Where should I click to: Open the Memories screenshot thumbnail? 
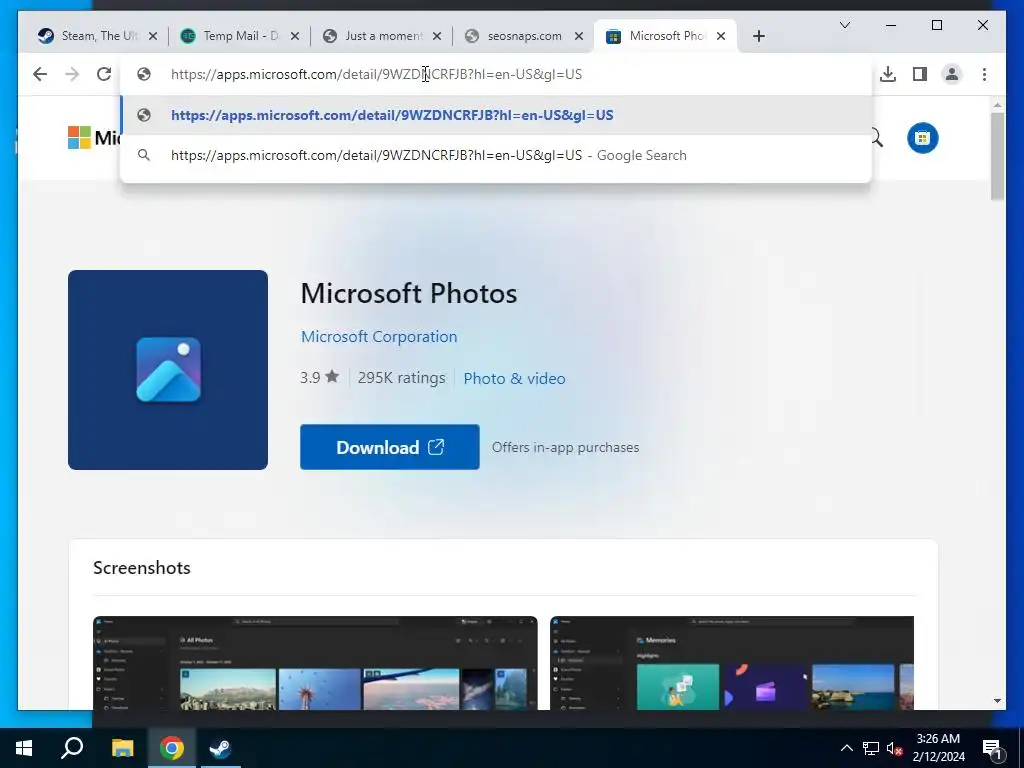pyautogui.click(x=732, y=663)
